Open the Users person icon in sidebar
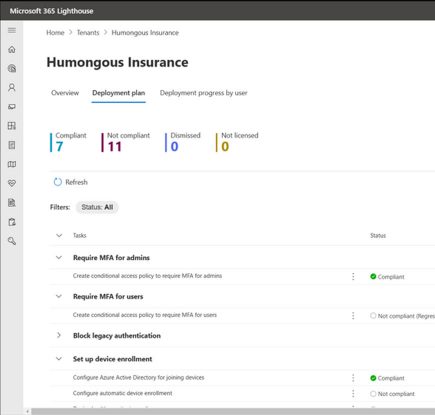 pyautogui.click(x=12, y=87)
